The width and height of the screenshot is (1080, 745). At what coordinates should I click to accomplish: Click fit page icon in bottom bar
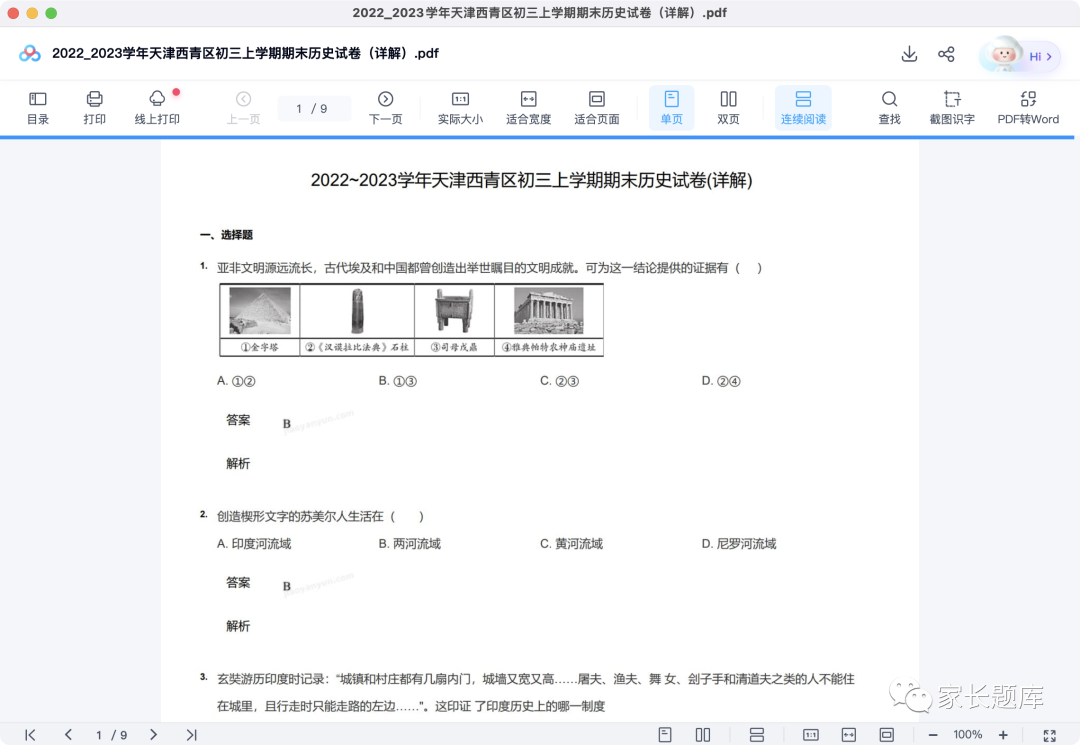click(x=886, y=735)
